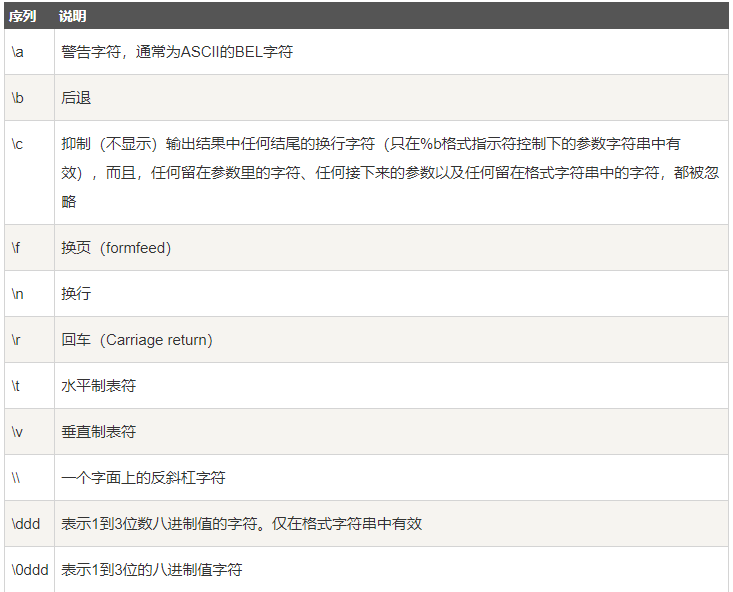The width and height of the screenshot is (733, 592).
Task: Click the description starting with 抑制（不显示）
Action: tap(390, 173)
